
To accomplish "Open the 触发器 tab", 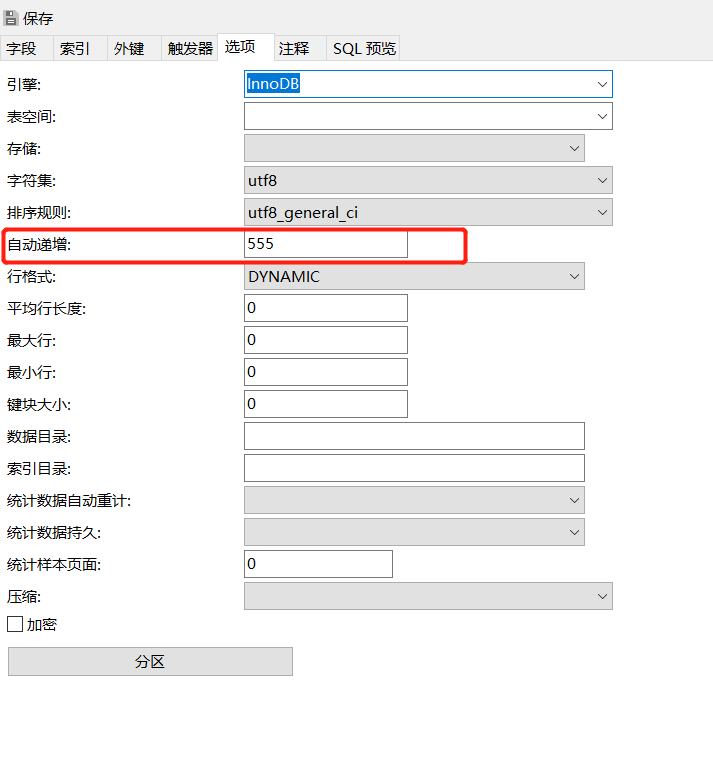I will click(190, 48).
